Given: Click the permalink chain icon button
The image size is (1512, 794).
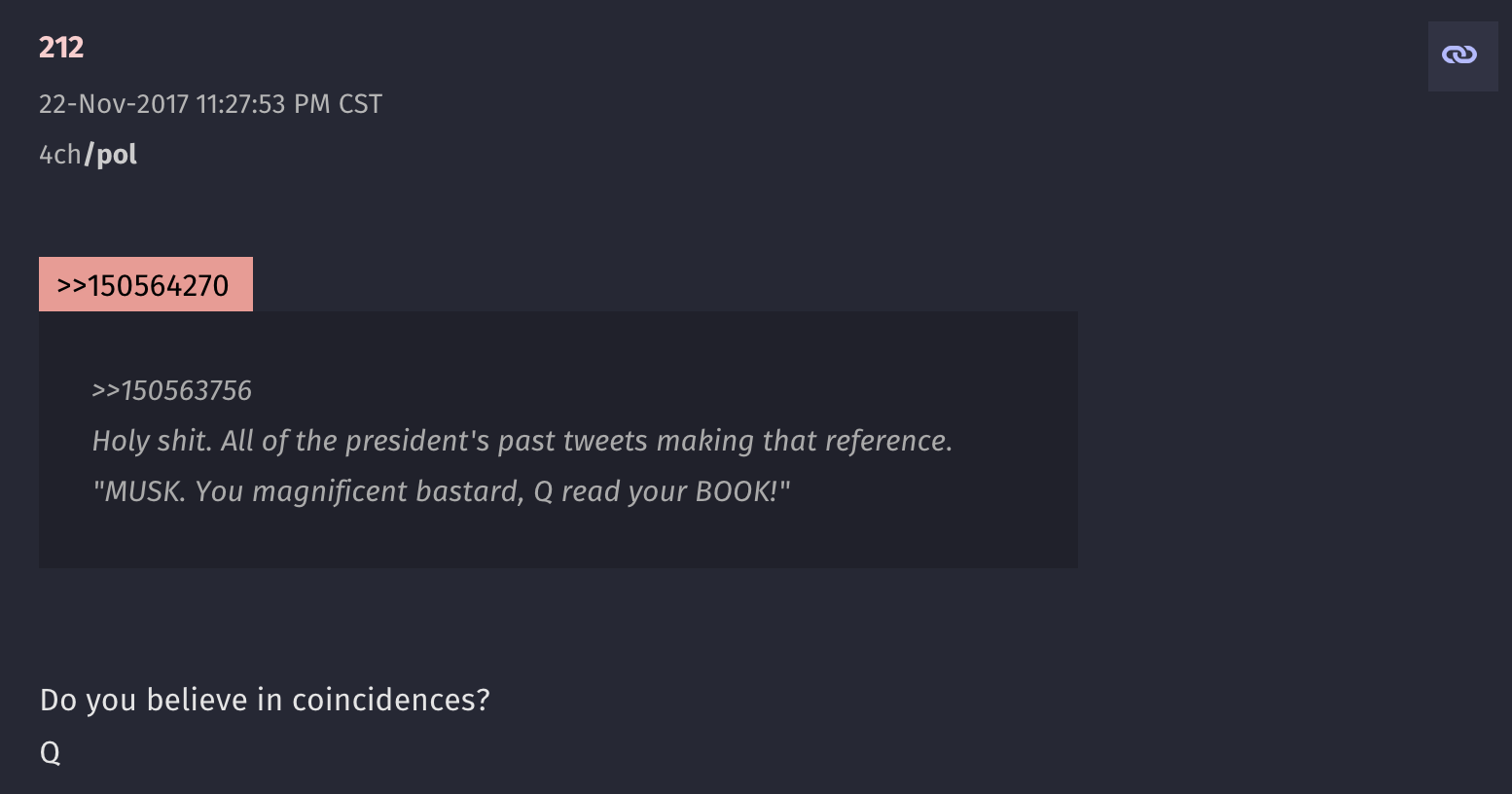Looking at the screenshot, I should [x=1461, y=55].
